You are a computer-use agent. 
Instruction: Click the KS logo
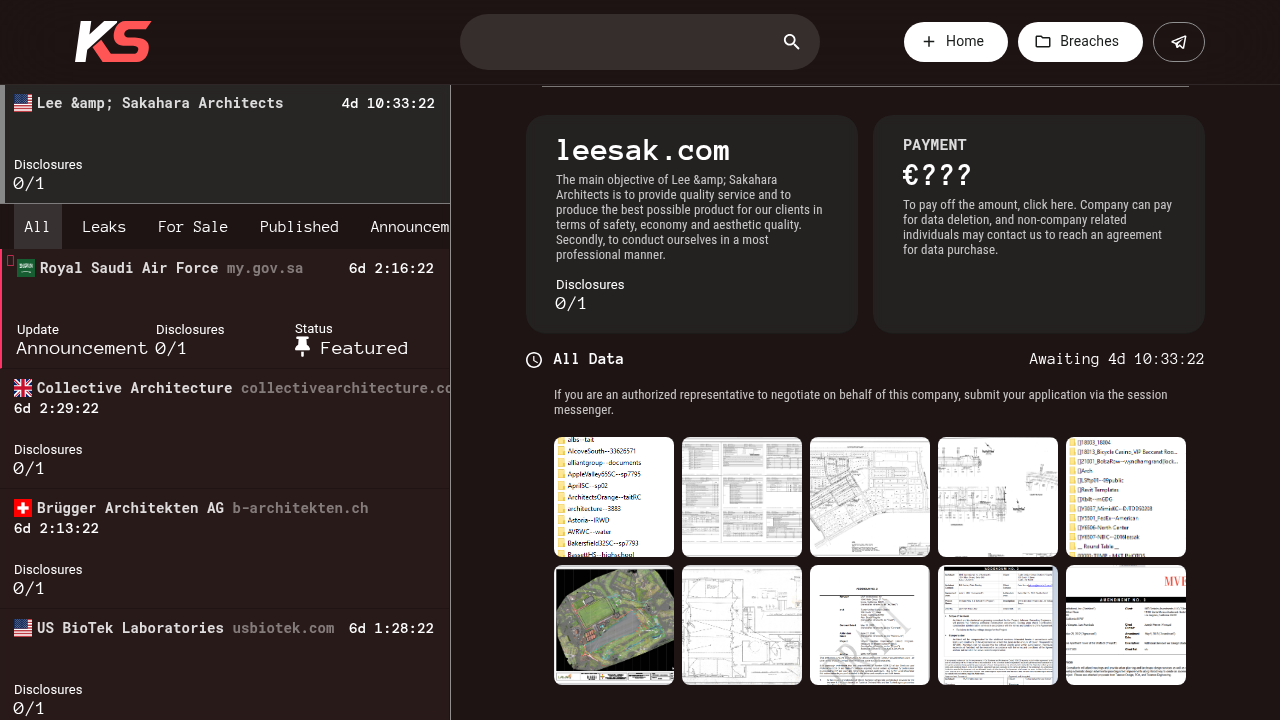113,42
